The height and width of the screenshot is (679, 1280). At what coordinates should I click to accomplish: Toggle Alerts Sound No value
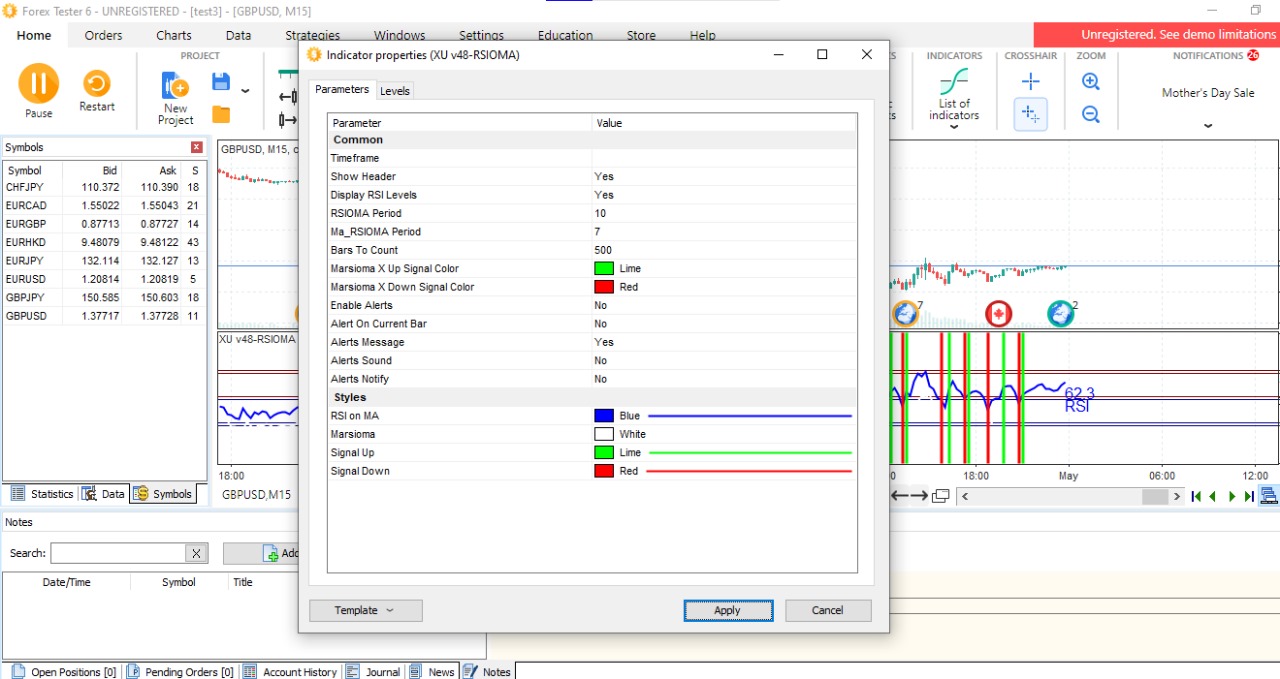[x=600, y=361]
